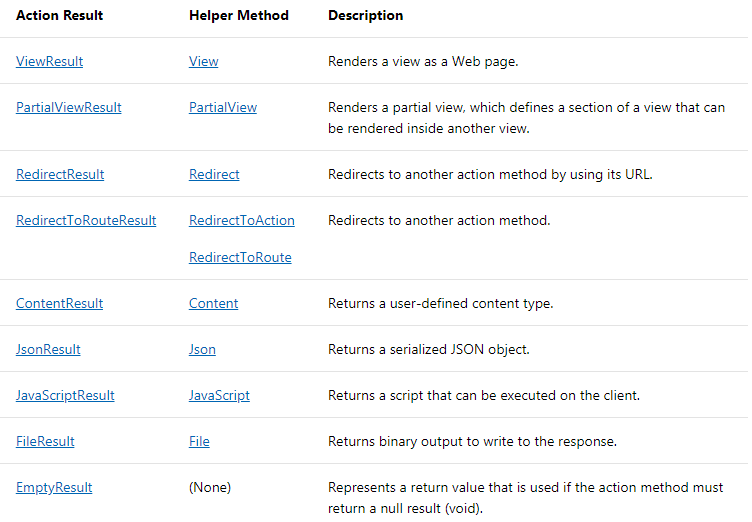Follow the EmptyResult link

54,487
